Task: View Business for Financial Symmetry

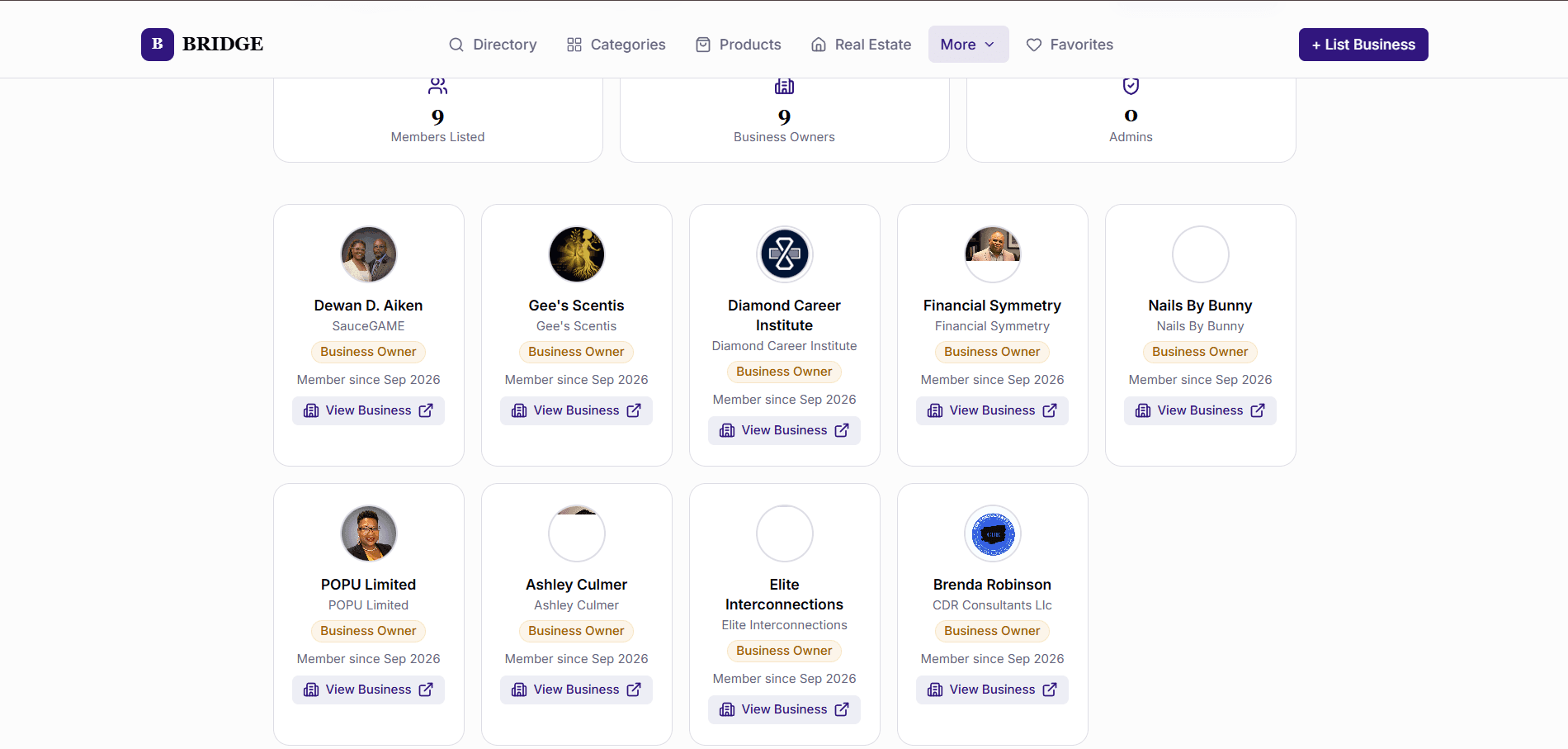Action: [x=992, y=410]
